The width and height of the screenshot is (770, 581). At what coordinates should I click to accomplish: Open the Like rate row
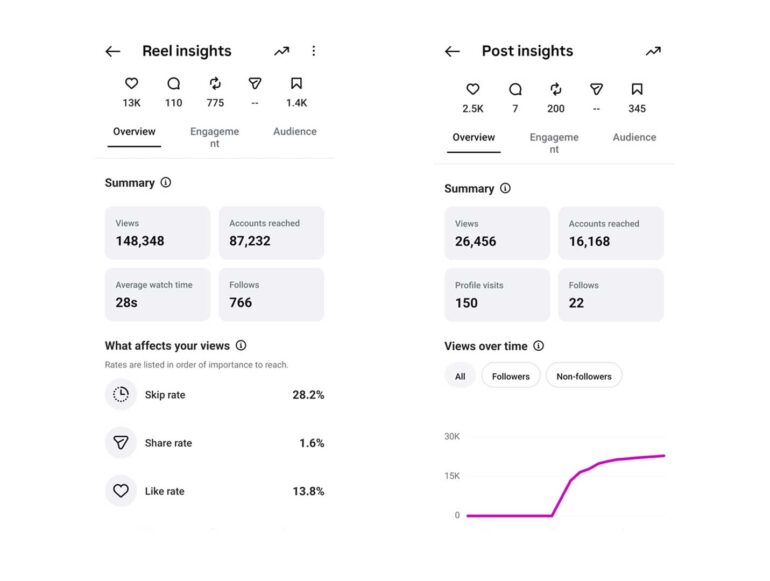click(x=215, y=491)
